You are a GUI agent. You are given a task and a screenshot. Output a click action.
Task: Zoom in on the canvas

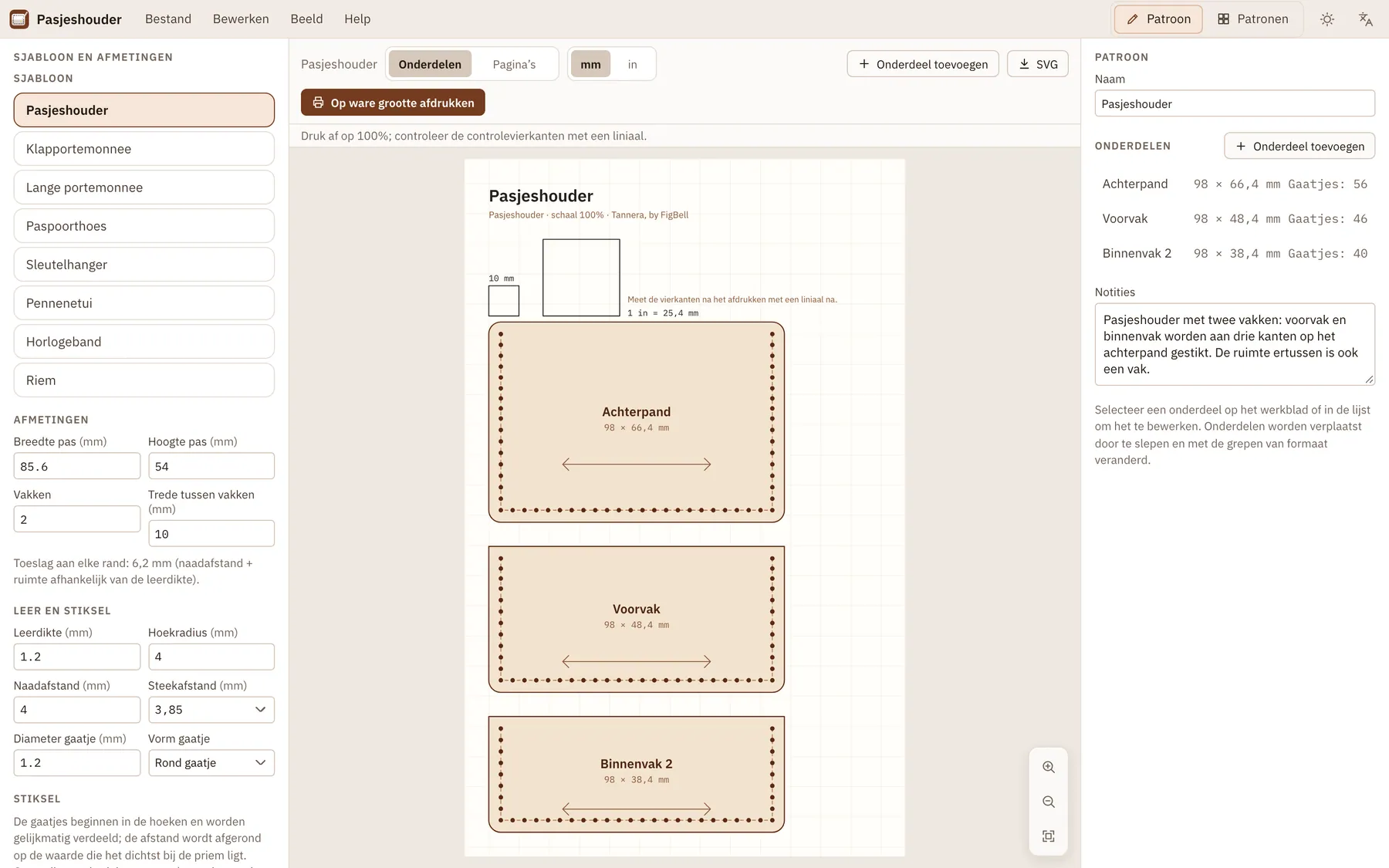(x=1049, y=767)
